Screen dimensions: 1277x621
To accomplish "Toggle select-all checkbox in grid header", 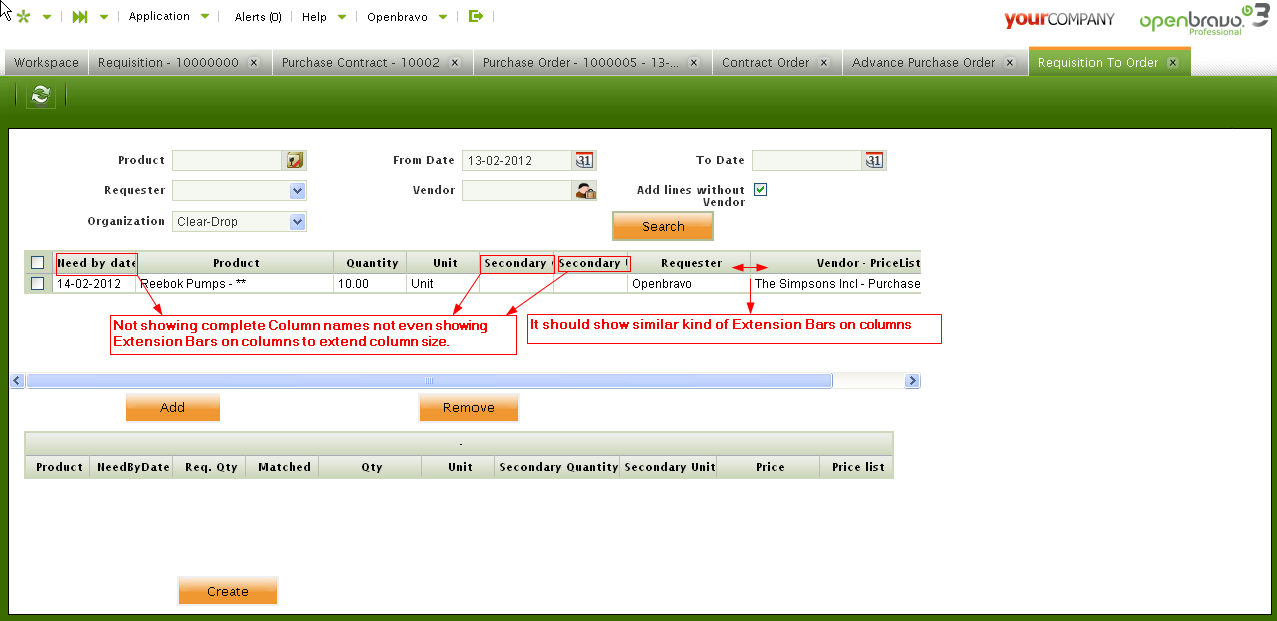I will [x=38, y=263].
